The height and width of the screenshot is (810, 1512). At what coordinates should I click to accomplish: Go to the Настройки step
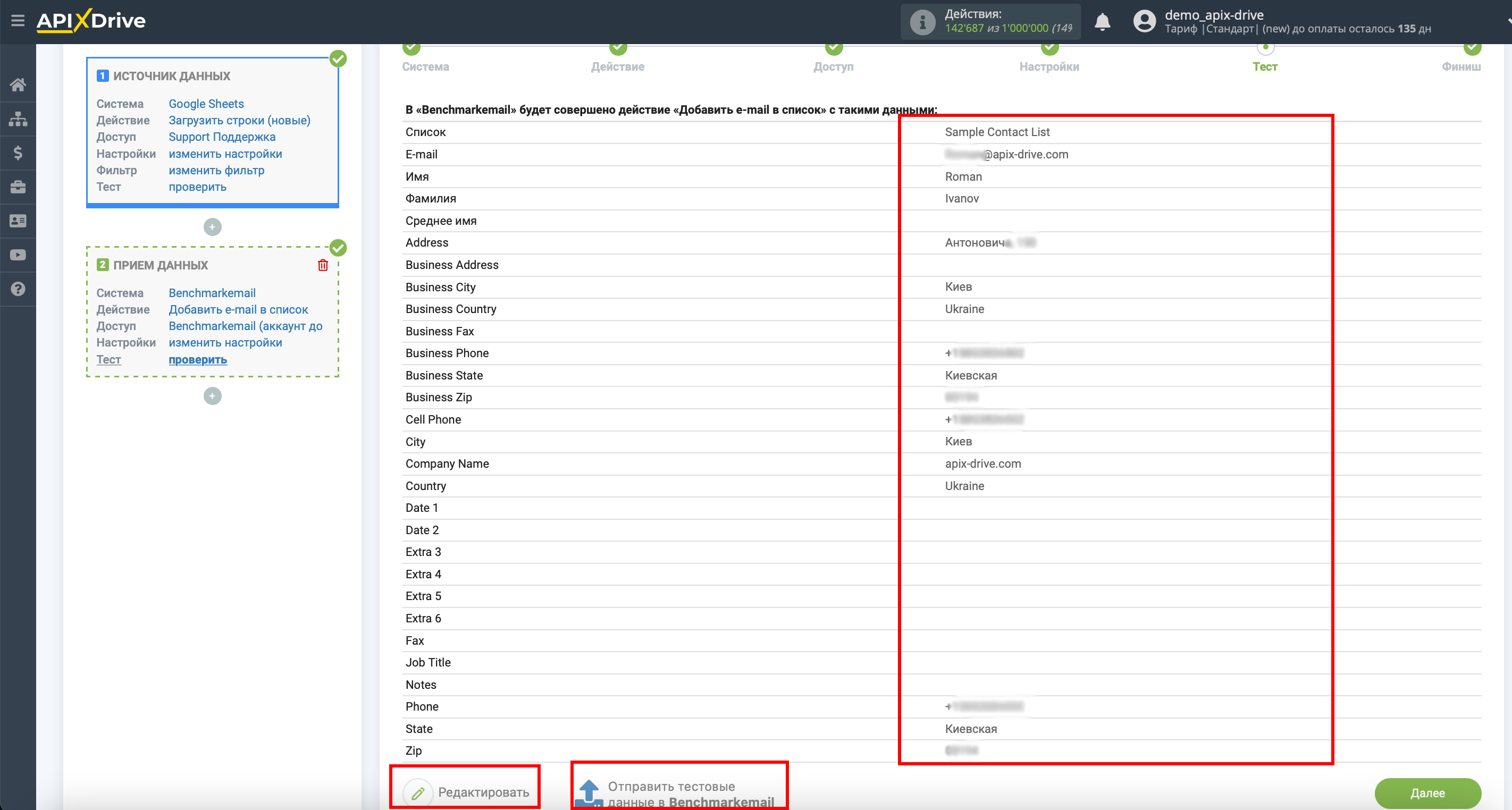click(1049, 67)
